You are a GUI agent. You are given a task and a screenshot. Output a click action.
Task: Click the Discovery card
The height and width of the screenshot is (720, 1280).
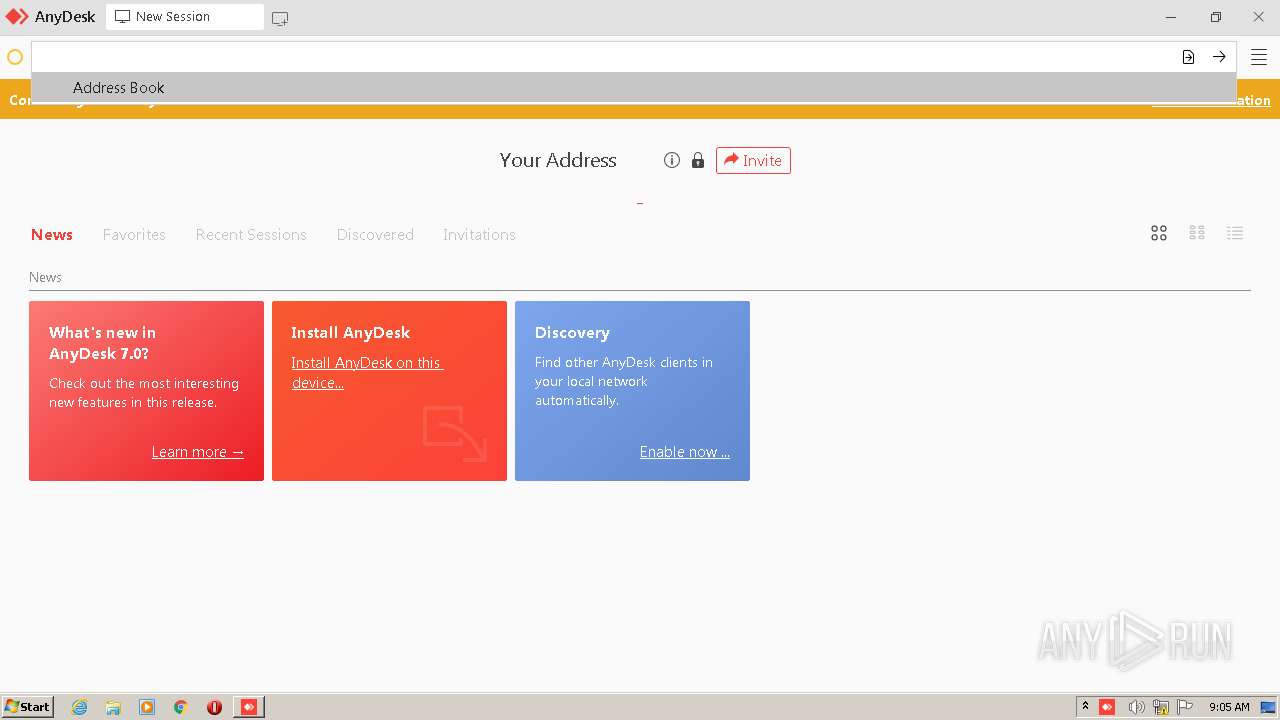tap(632, 391)
